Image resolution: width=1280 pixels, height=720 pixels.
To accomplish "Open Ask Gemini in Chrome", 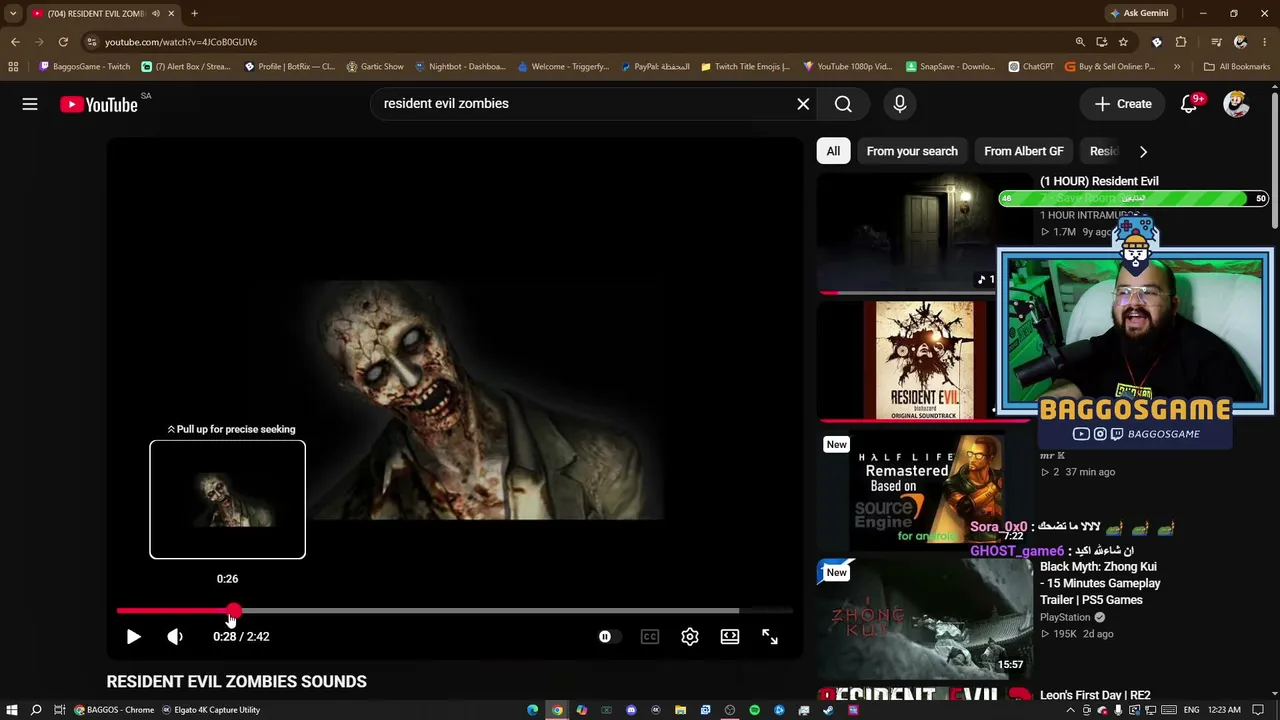I will click(1138, 13).
